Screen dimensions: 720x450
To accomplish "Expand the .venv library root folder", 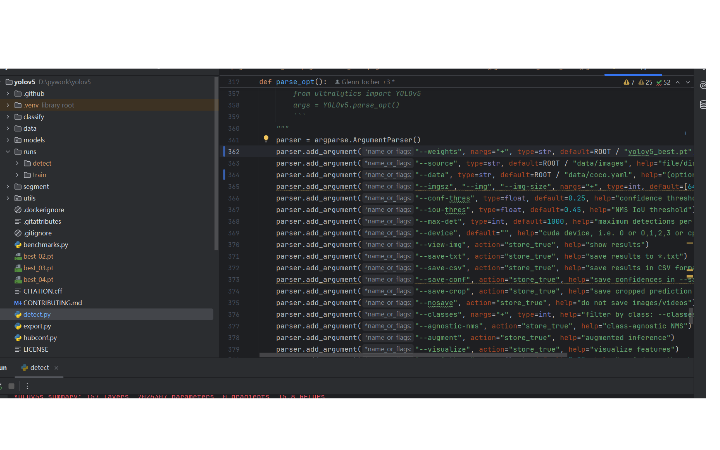I will (8, 105).
